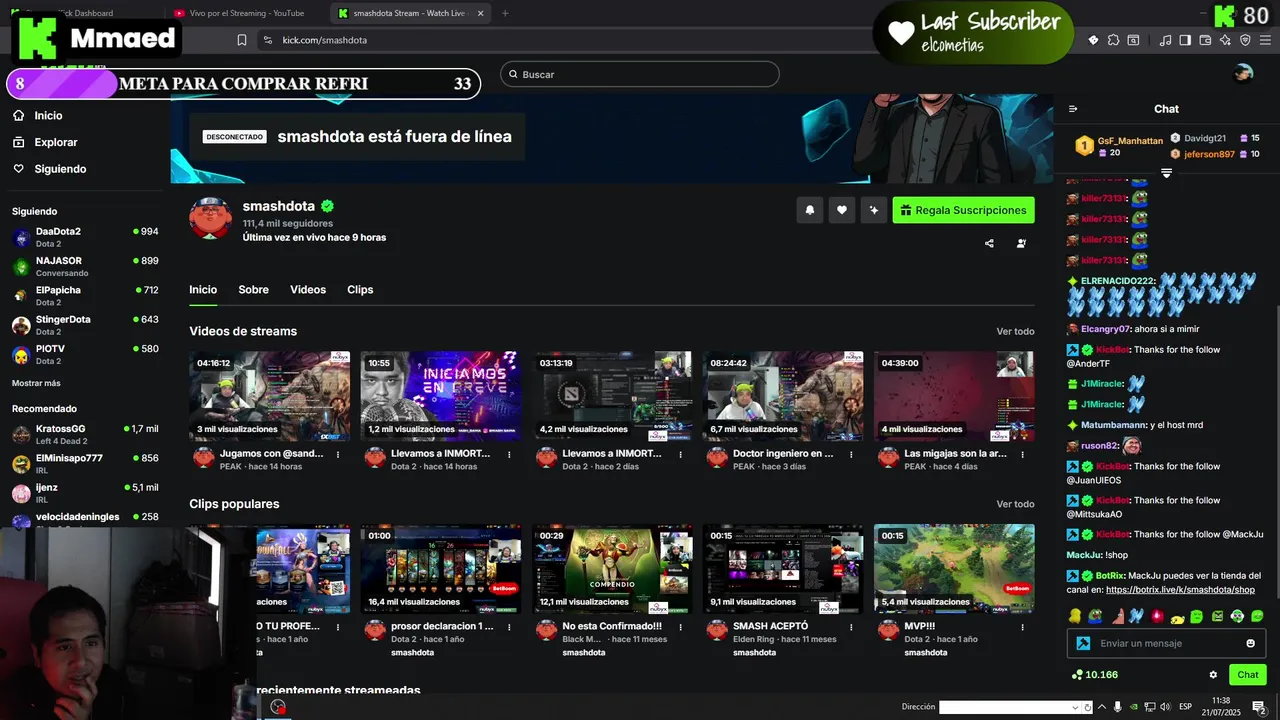Screen dimensions: 1280x720
Task: Open options menu for 'Doctor ingeniero en...' video
Action: point(852,454)
